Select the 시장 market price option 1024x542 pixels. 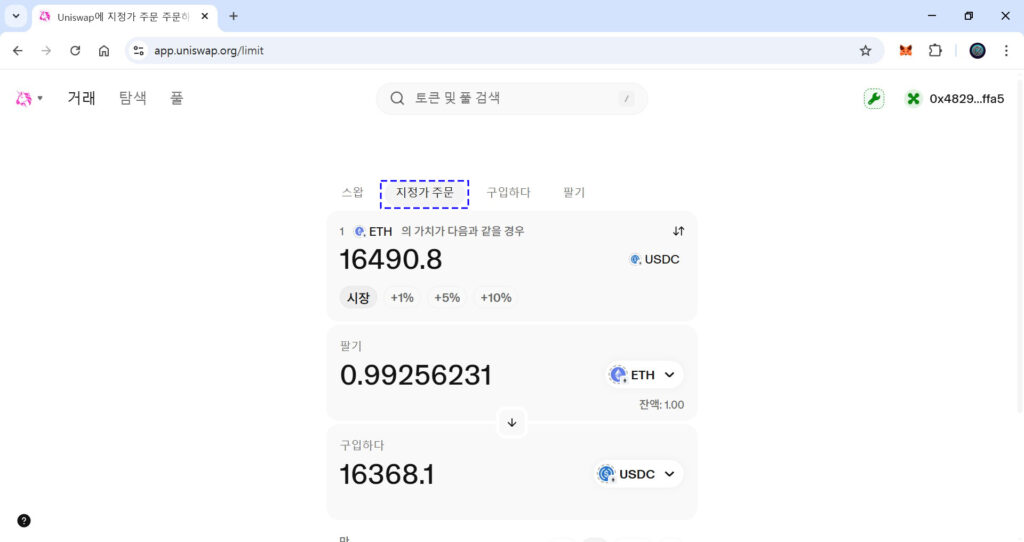click(x=358, y=298)
